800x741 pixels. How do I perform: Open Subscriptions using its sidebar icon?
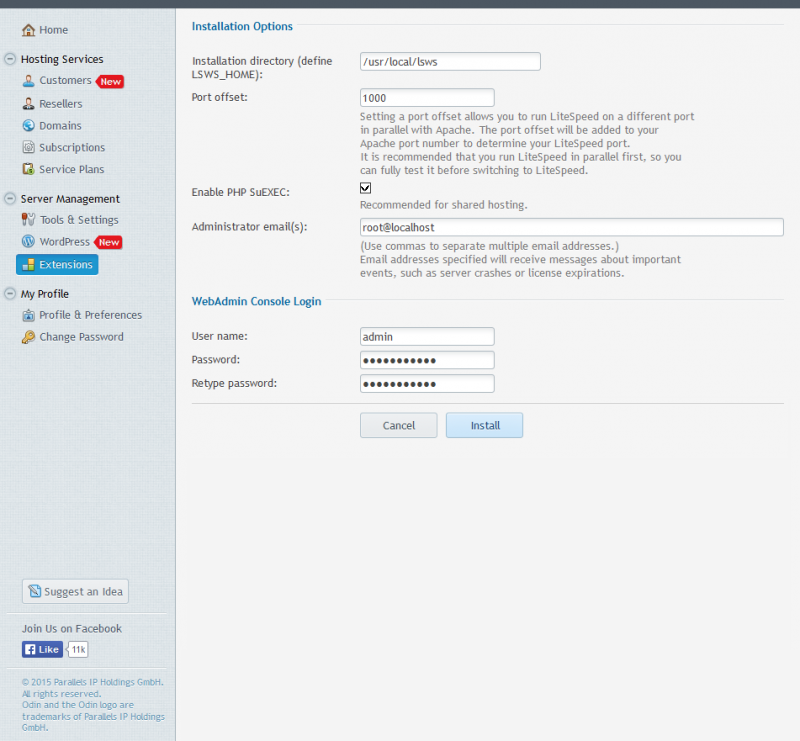pos(29,148)
